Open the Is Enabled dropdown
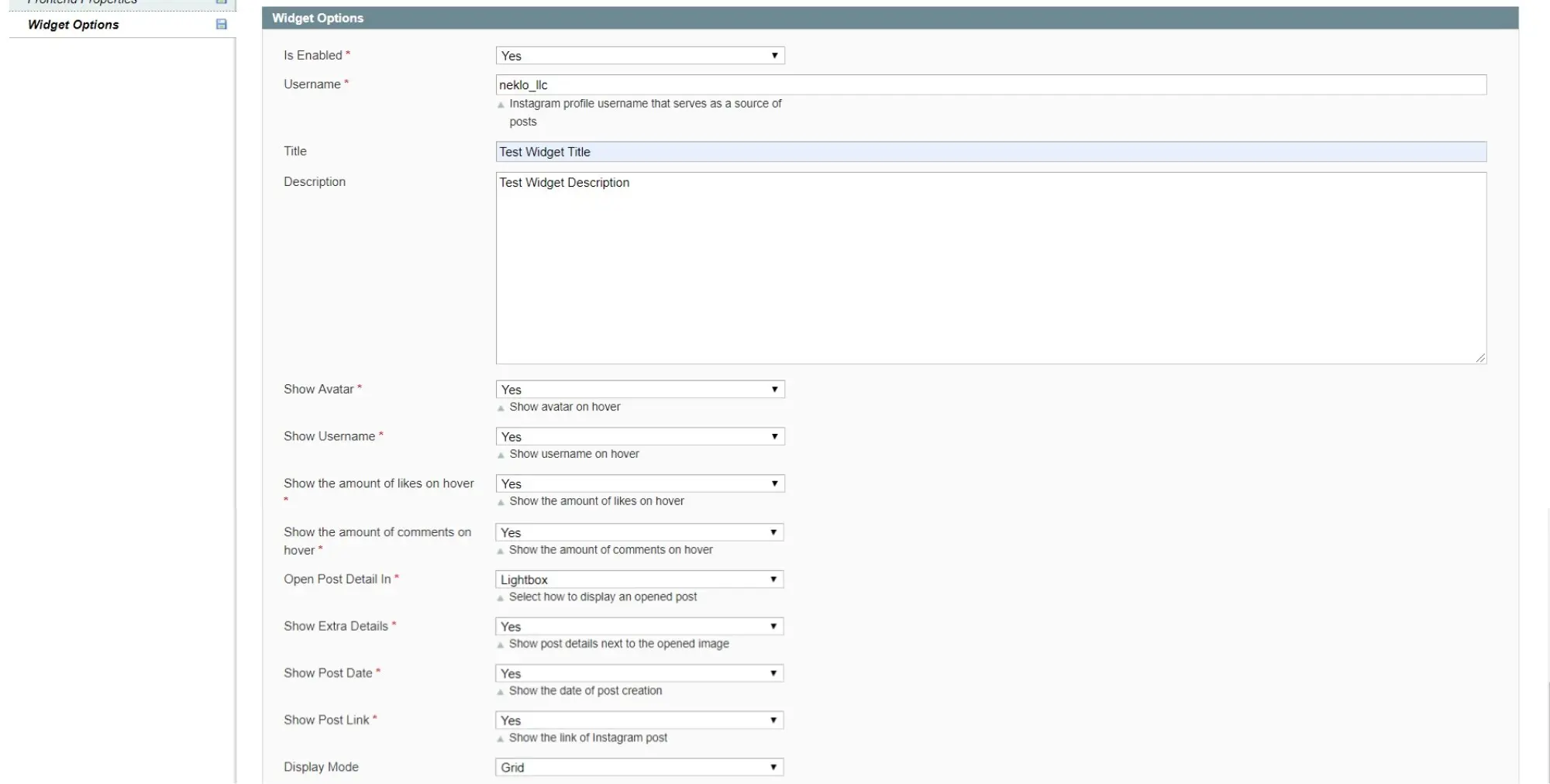The height and width of the screenshot is (784, 1550). point(640,56)
